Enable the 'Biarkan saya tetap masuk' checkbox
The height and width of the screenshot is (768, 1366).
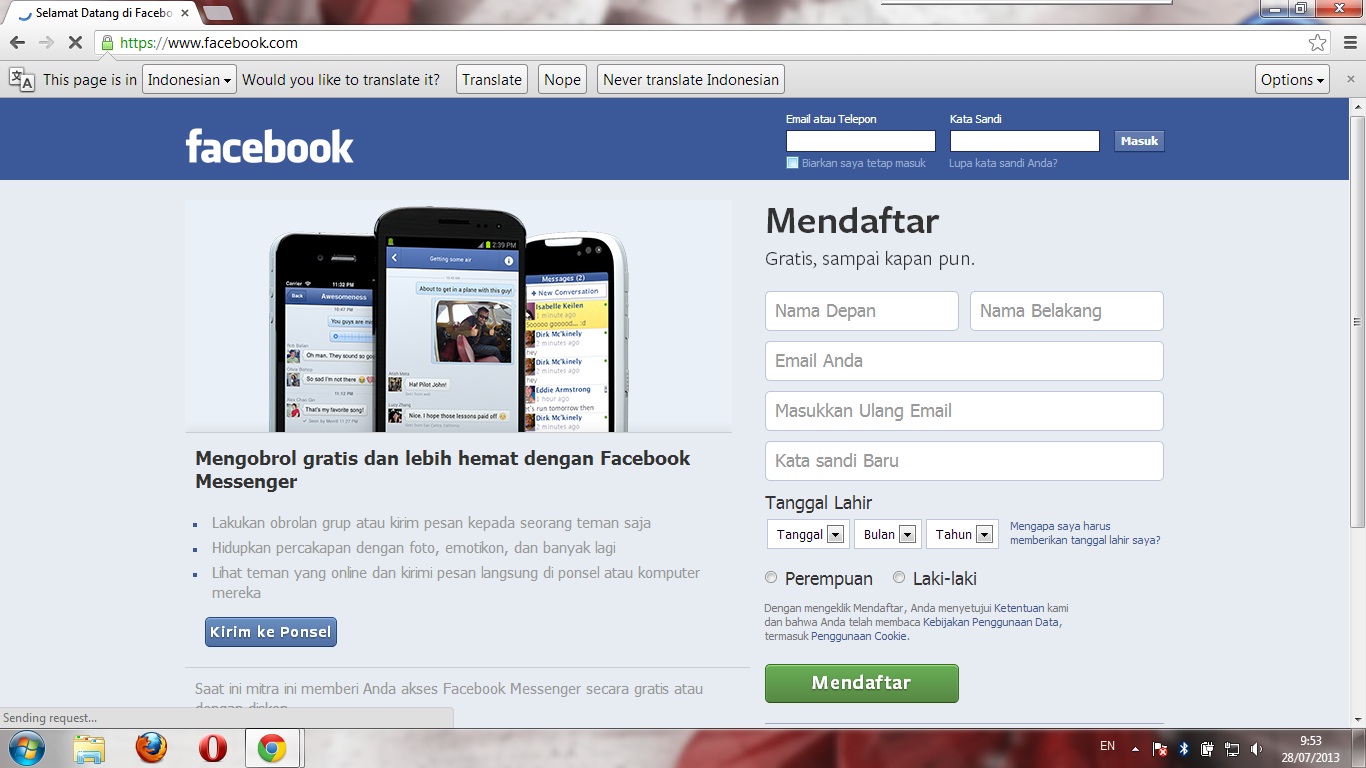point(791,162)
